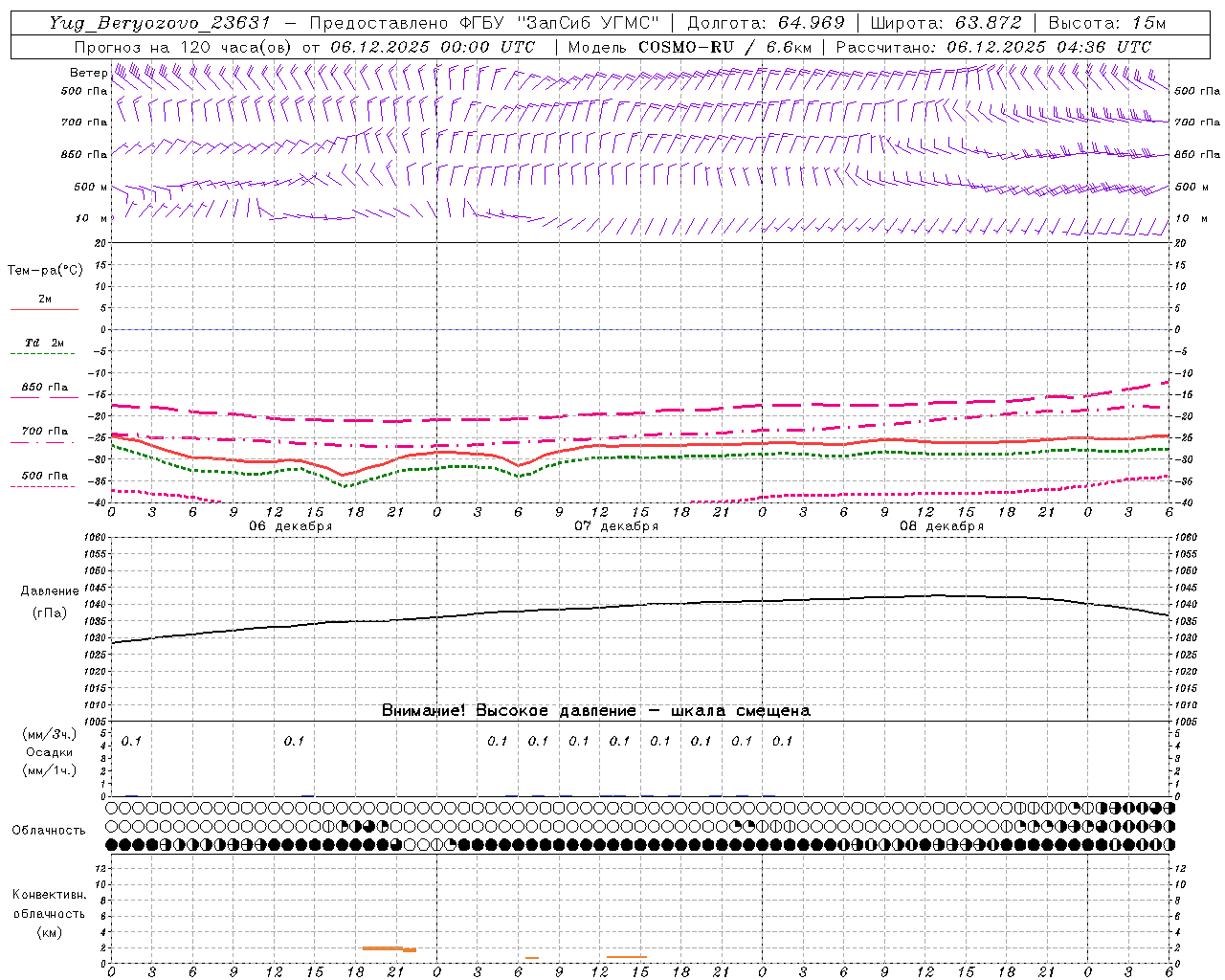Click Рассчитано: 06.12.2025 04:36 UTC text
The width and height of the screenshot is (1225, 980).
993,47
